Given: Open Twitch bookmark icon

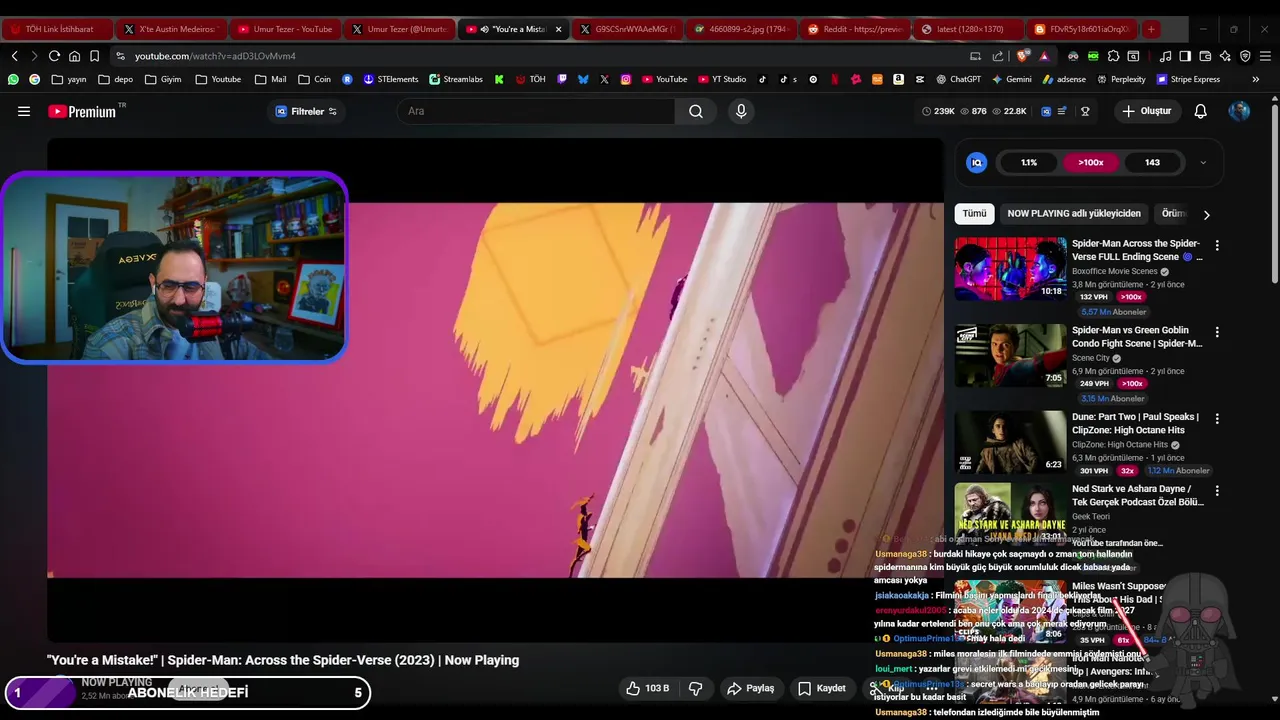Looking at the screenshot, I should (563, 79).
